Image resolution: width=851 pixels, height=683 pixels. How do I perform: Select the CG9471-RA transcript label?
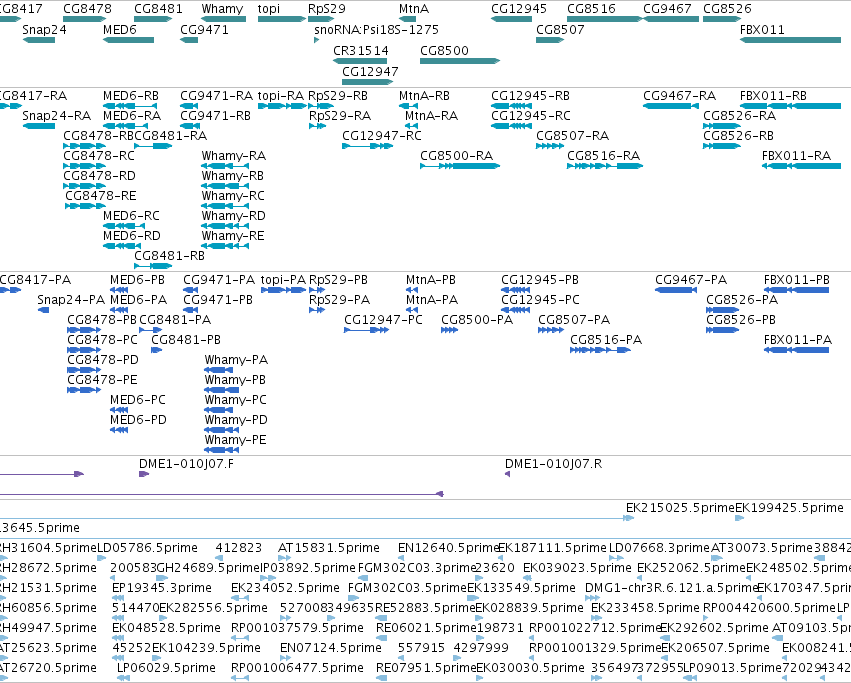(216, 96)
